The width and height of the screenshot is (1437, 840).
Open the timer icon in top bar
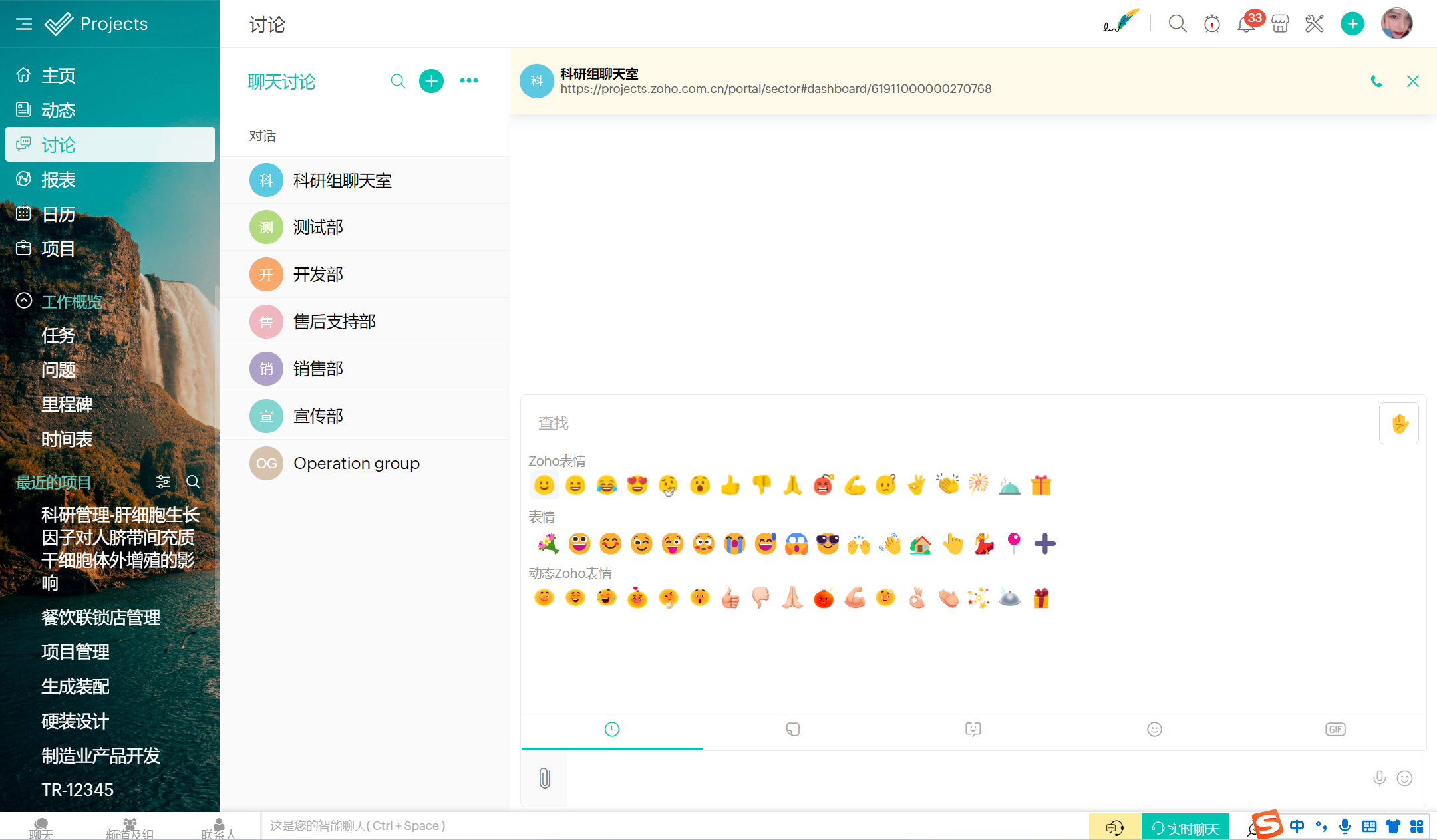pos(1211,25)
